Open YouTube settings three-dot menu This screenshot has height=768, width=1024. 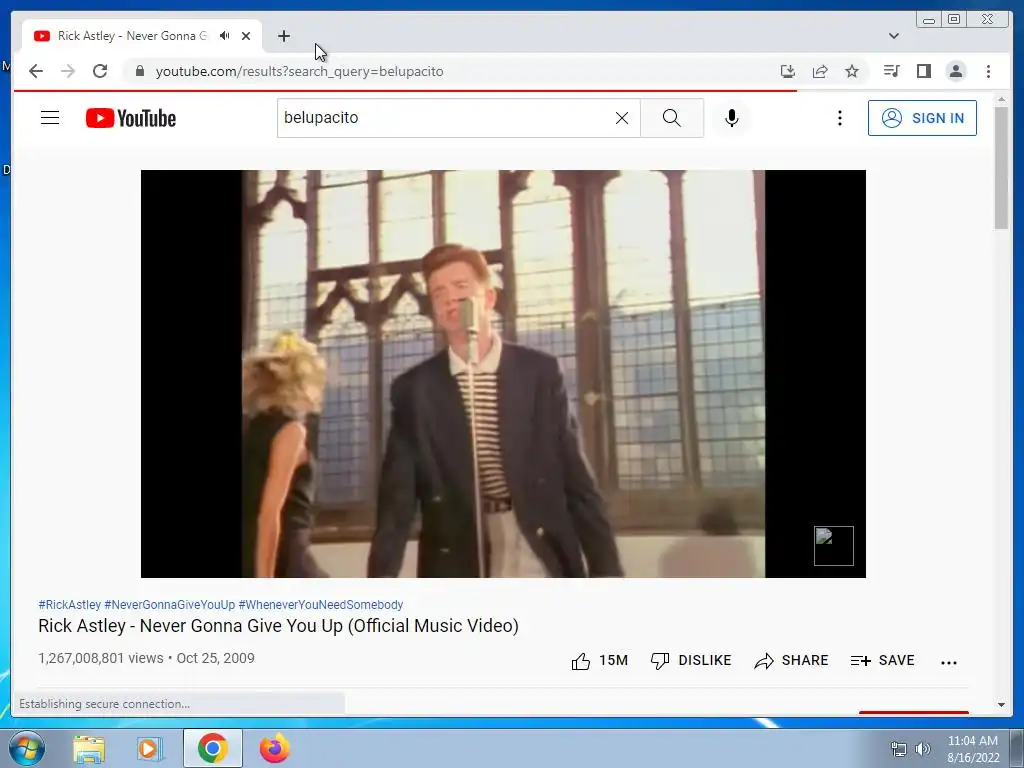[x=840, y=118]
